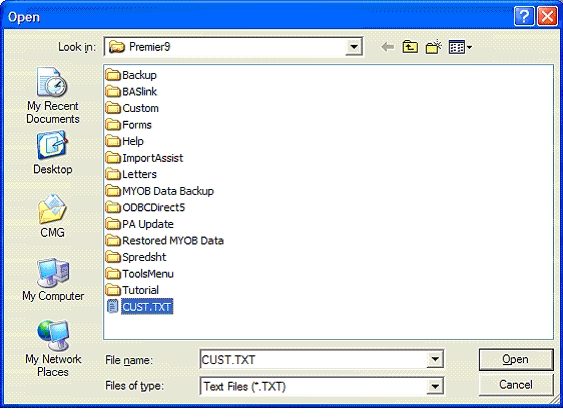This screenshot has height=419, width=563.
Task: Select the MYOB Data Backup folder icon
Action: (x=113, y=191)
